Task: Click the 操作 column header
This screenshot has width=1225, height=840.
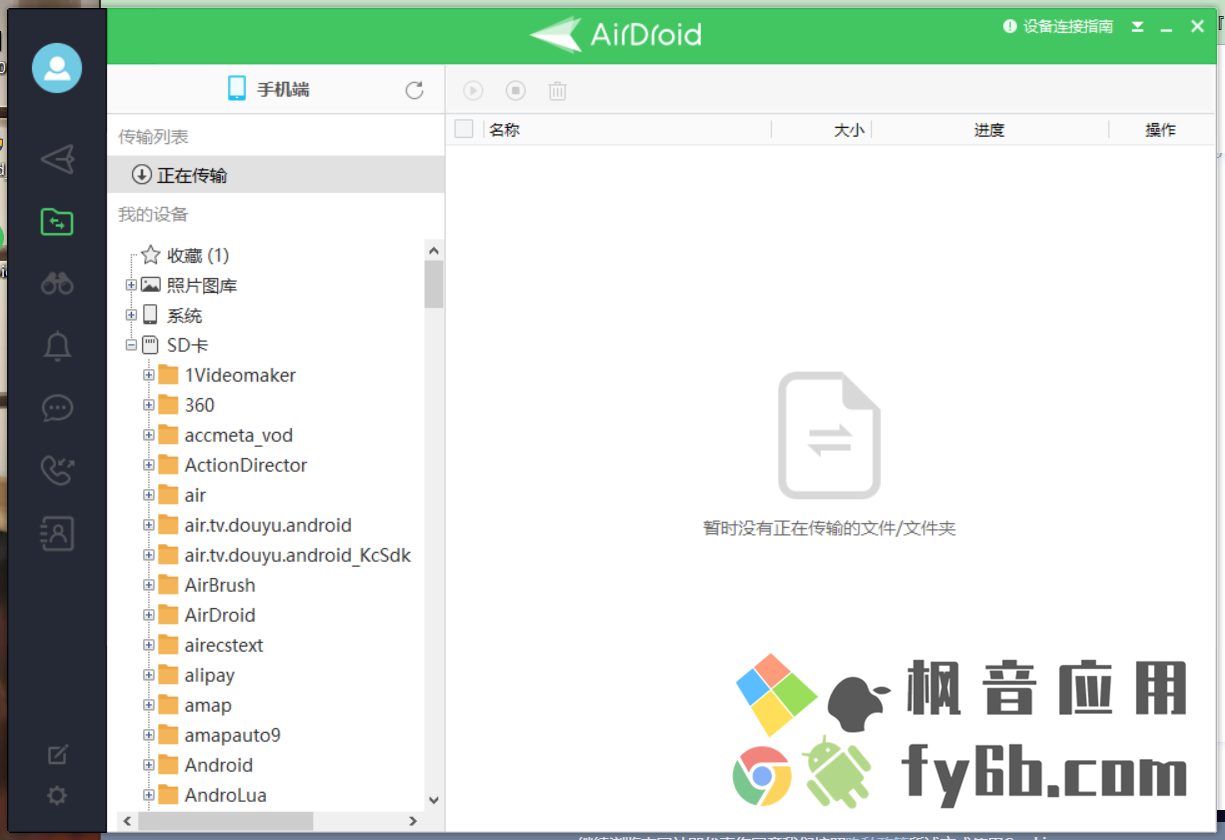Action: click(x=1161, y=130)
